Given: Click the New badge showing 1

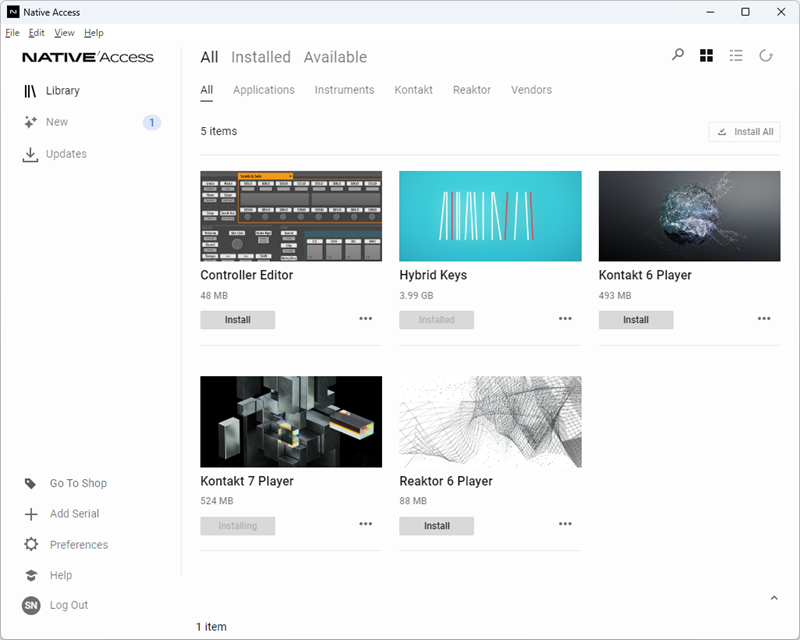Looking at the screenshot, I should tap(152, 122).
